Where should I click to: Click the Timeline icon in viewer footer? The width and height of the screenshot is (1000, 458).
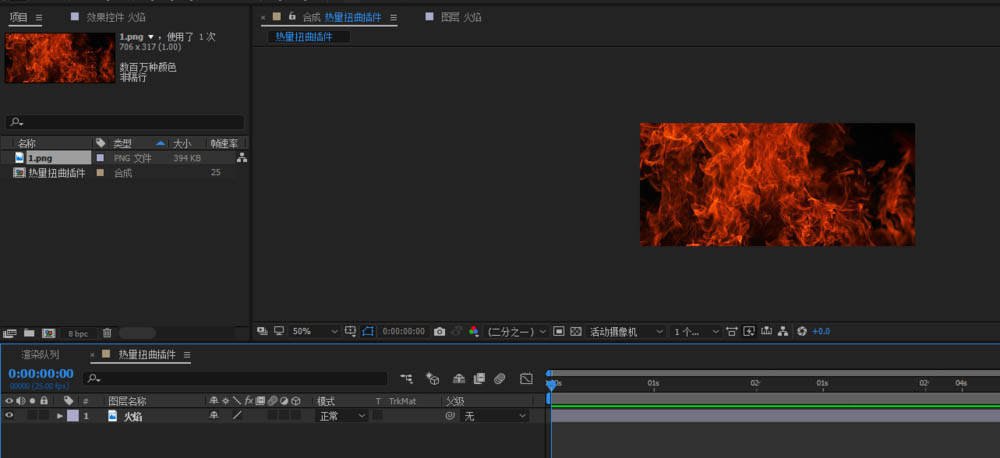[x=766, y=332]
